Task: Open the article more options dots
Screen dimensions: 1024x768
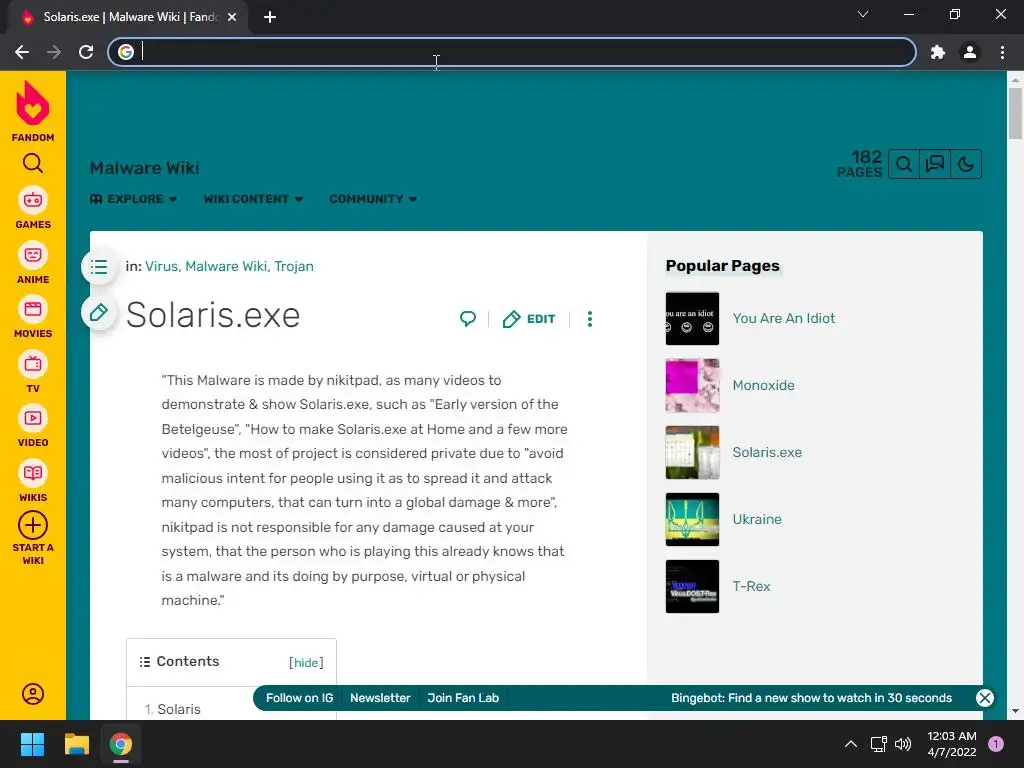Action: [x=590, y=319]
